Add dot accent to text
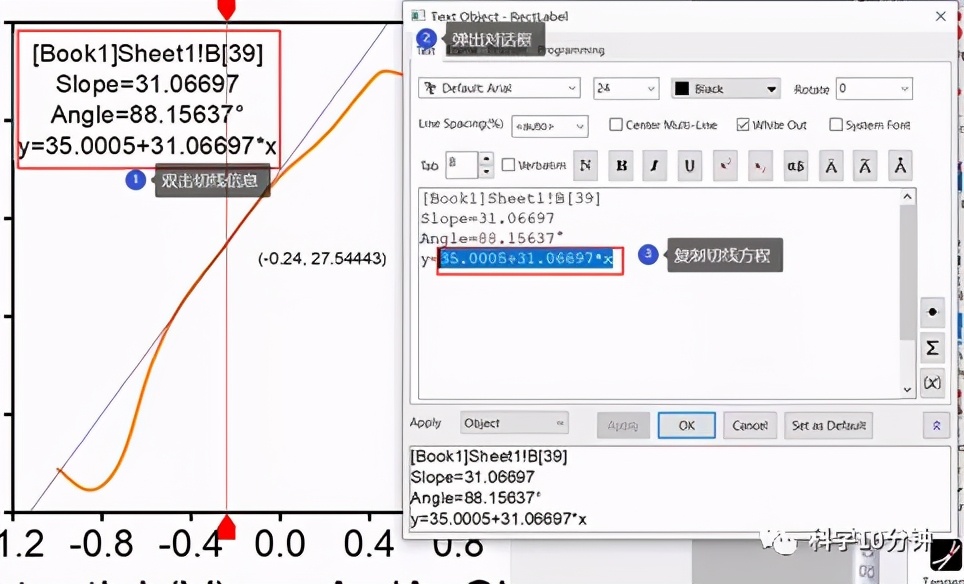 [901, 165]
